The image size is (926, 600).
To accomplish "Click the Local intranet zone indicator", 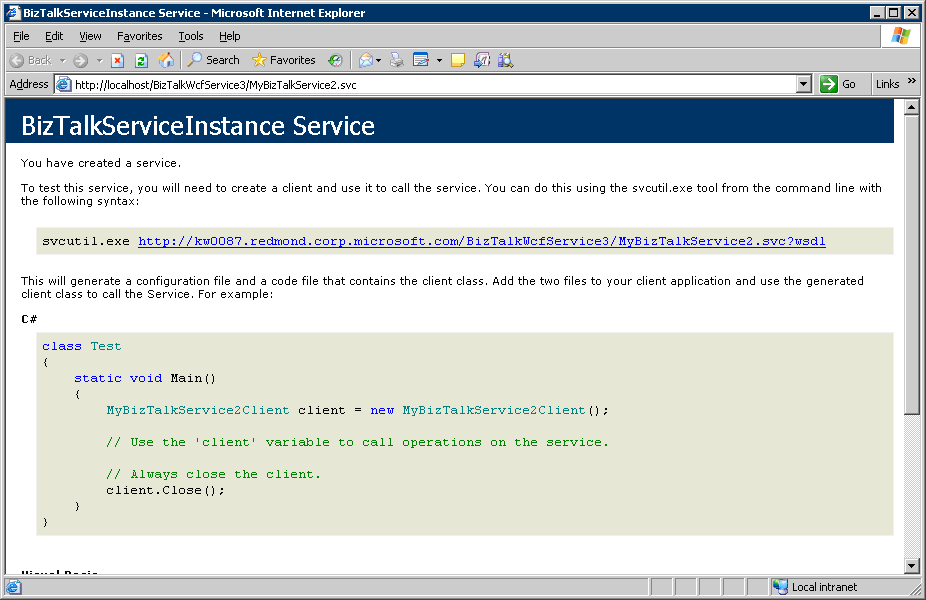I will click(816, 586).
